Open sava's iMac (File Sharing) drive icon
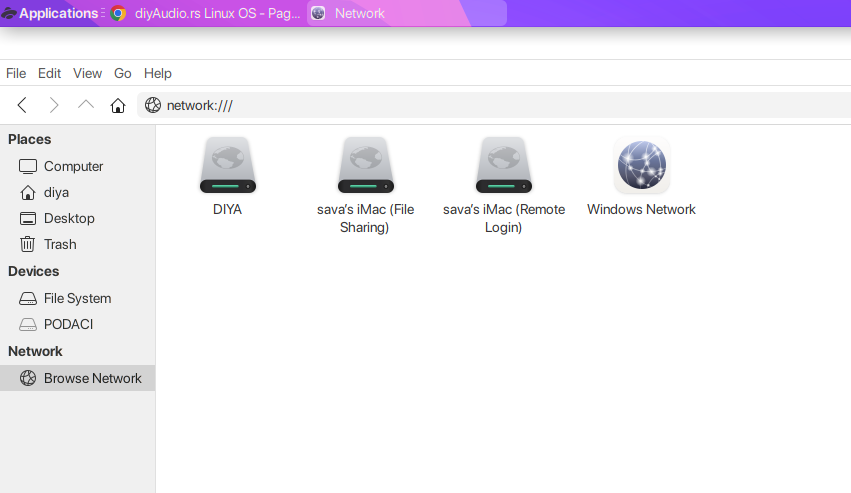This screenshot has height=493, width=851. [365, 165]
